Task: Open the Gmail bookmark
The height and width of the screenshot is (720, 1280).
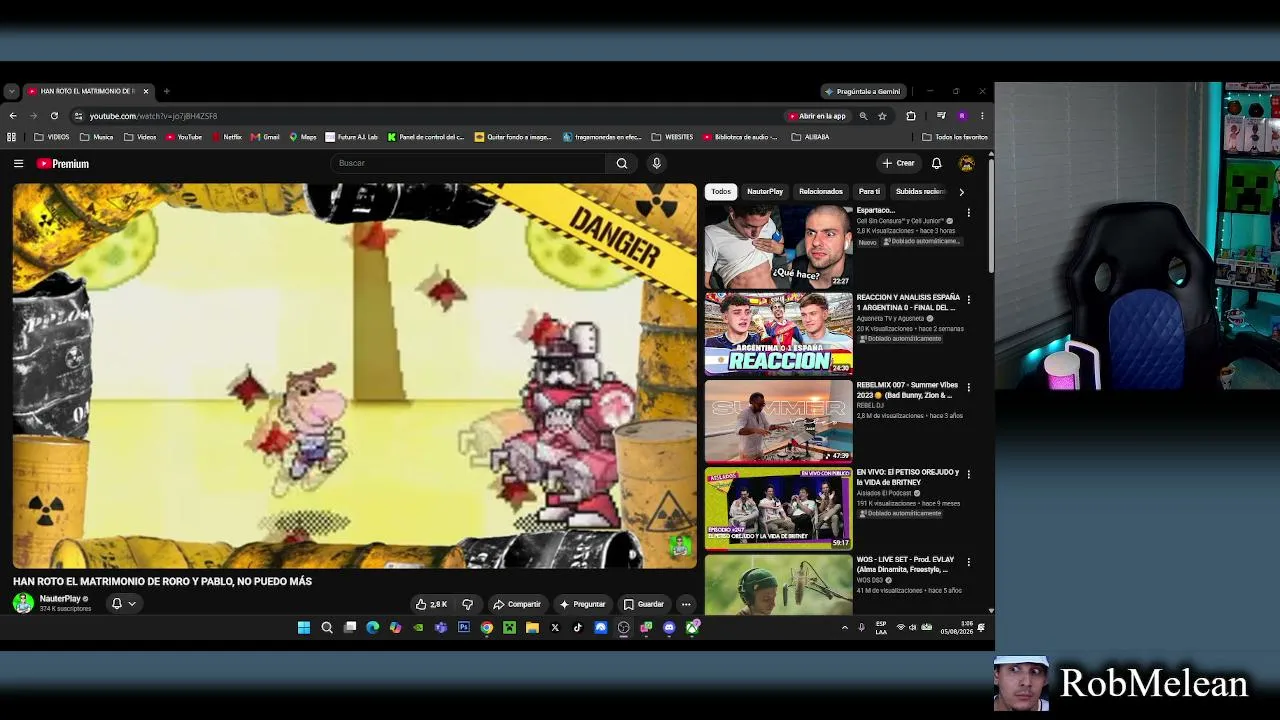Action: click(x=265, y=137)
